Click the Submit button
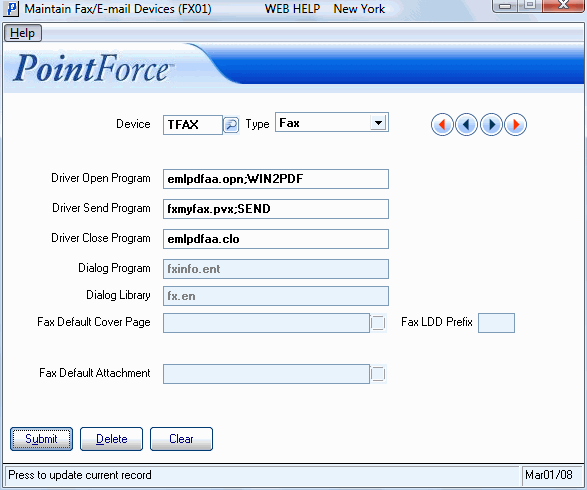 pos(41,439)
